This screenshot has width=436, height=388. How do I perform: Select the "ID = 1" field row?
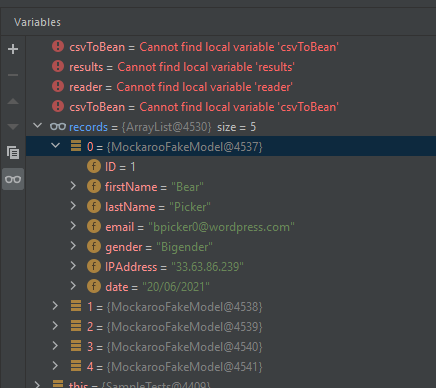pos(231,167)
